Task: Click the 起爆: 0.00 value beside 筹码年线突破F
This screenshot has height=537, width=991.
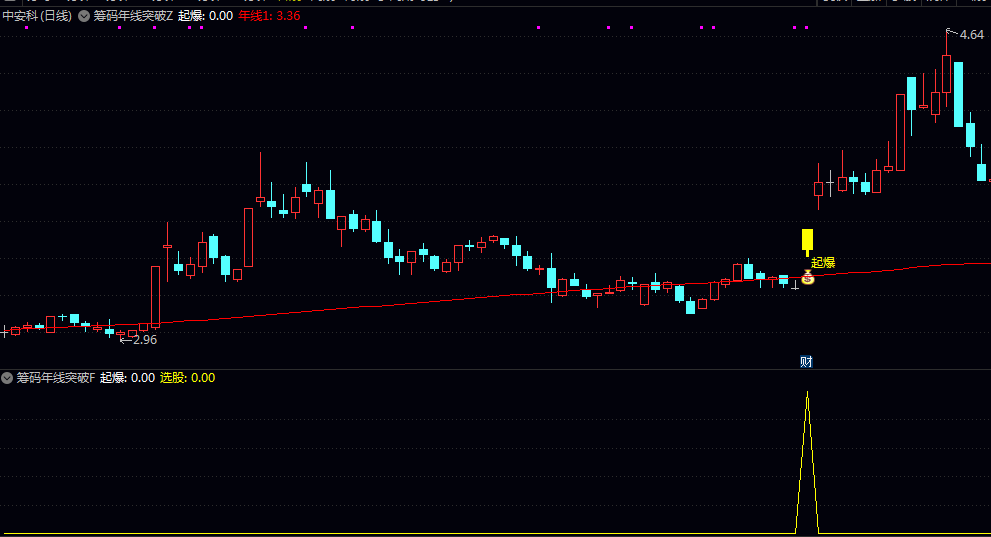Action: (127, 378)
